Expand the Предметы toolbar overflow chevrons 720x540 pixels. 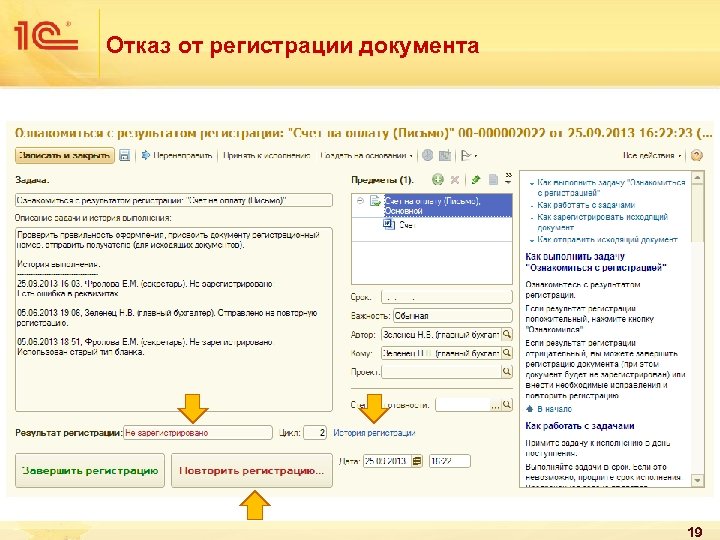[508, 179]
